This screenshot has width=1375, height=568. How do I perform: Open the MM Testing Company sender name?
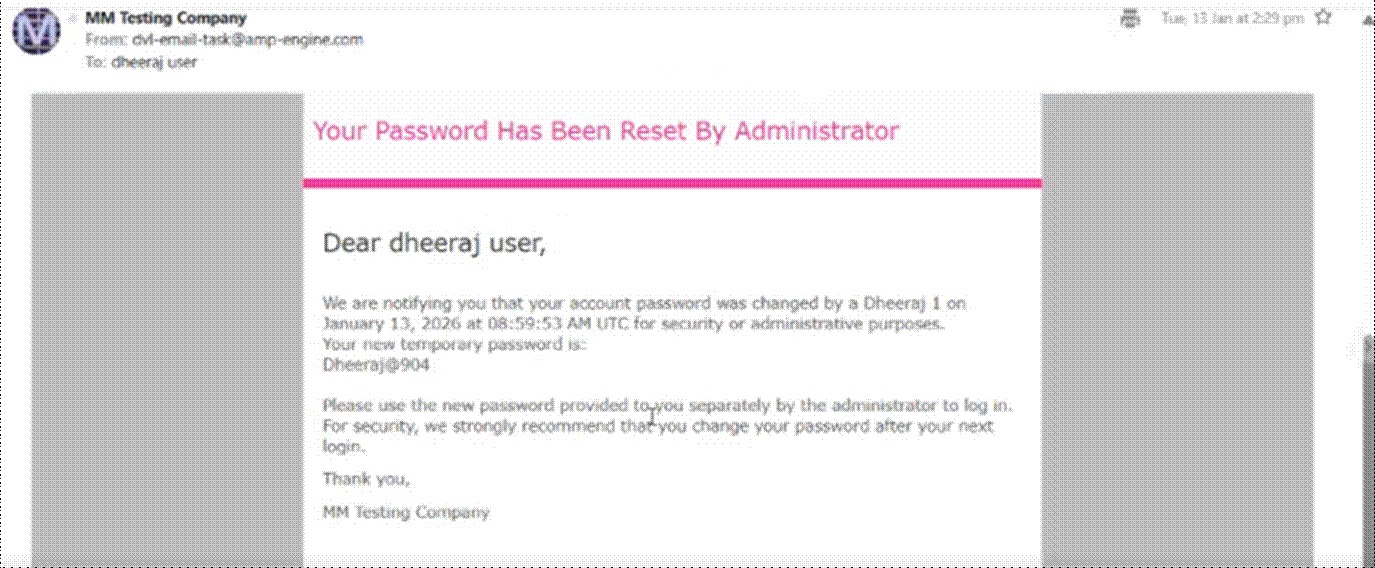click(166, 18)
